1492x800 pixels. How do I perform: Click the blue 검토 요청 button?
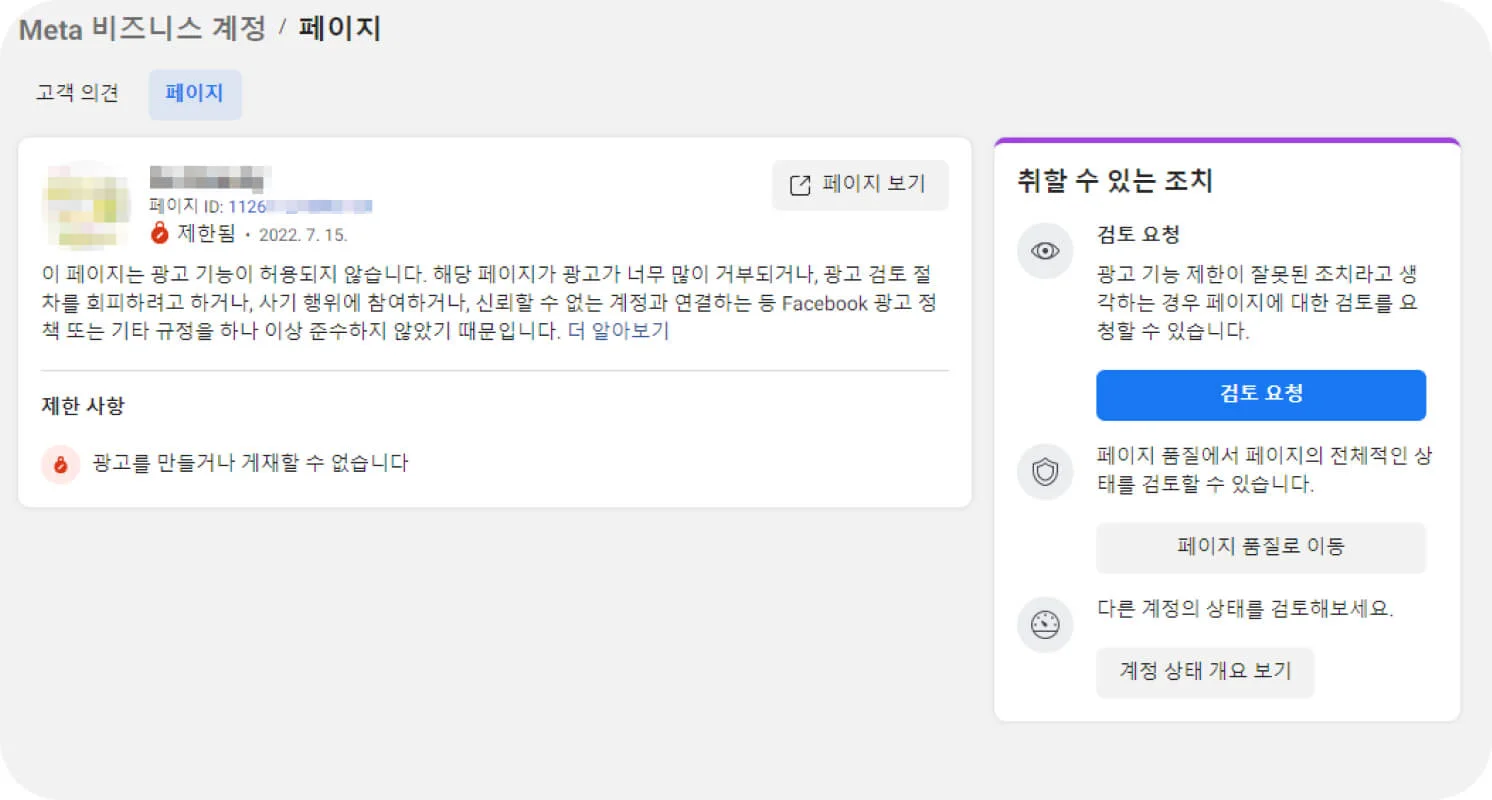click(1261, 395)
